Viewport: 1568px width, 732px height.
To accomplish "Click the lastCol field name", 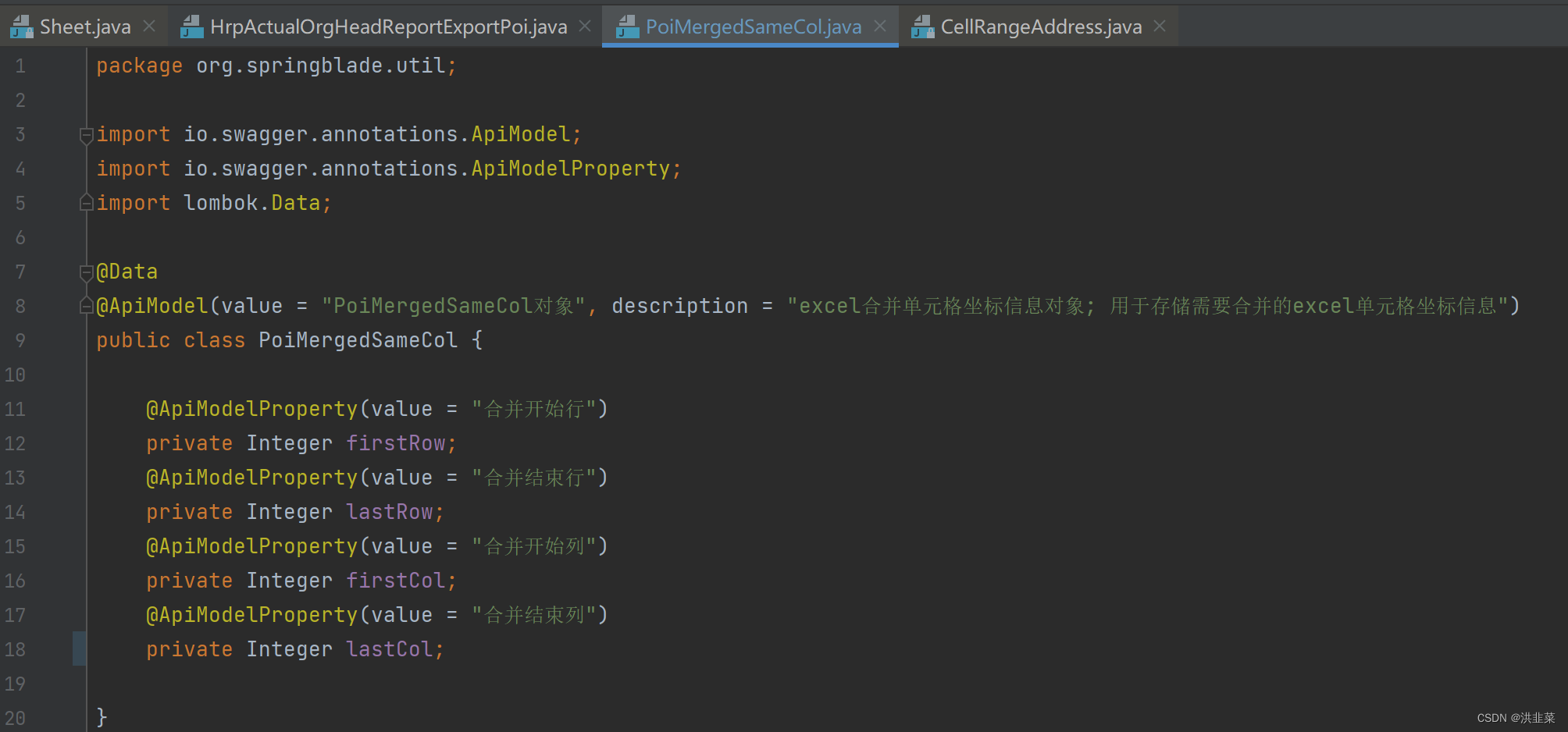I will click(x=389, y=650).
